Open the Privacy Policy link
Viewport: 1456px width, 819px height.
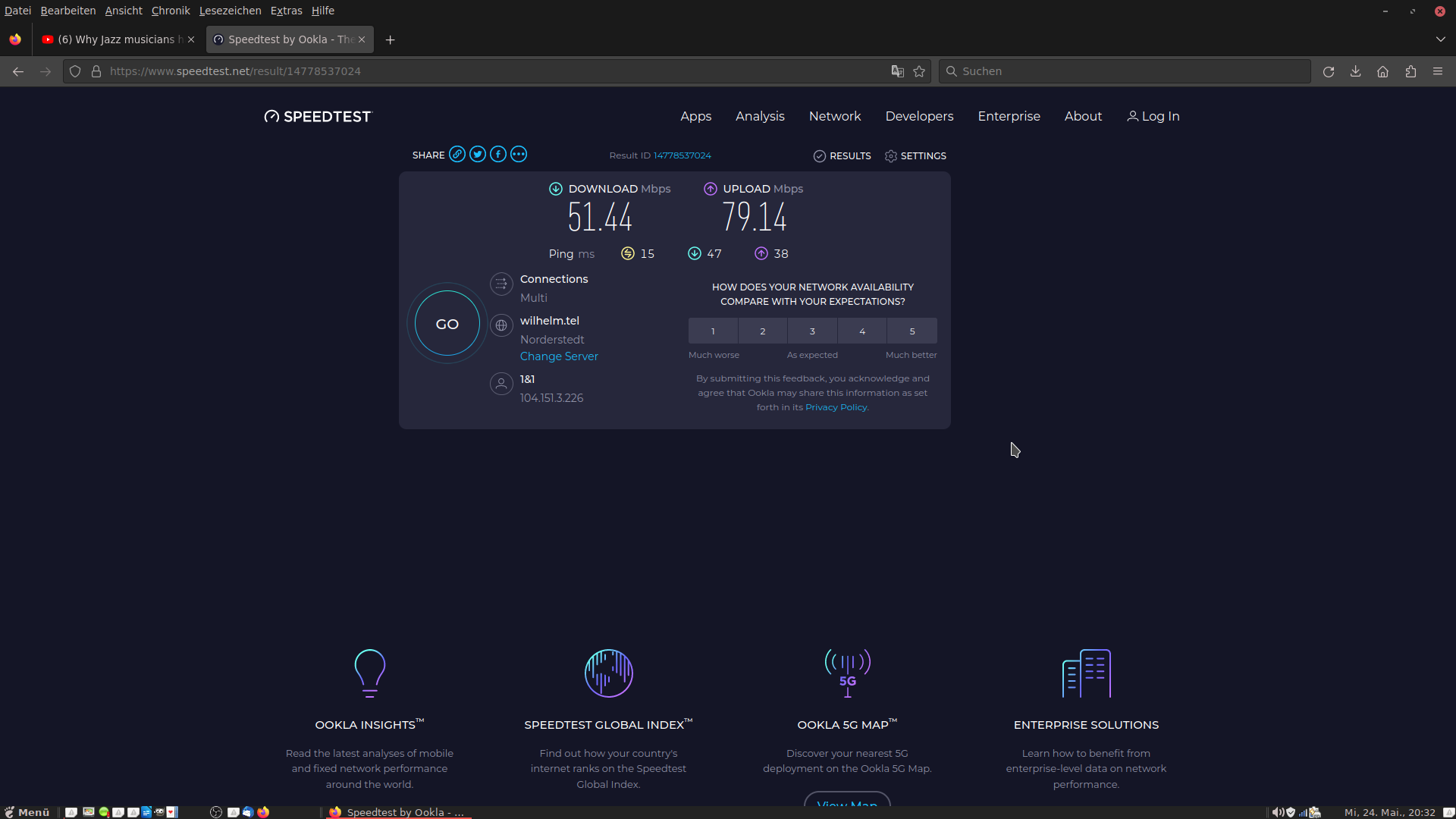tap(836, 408)
